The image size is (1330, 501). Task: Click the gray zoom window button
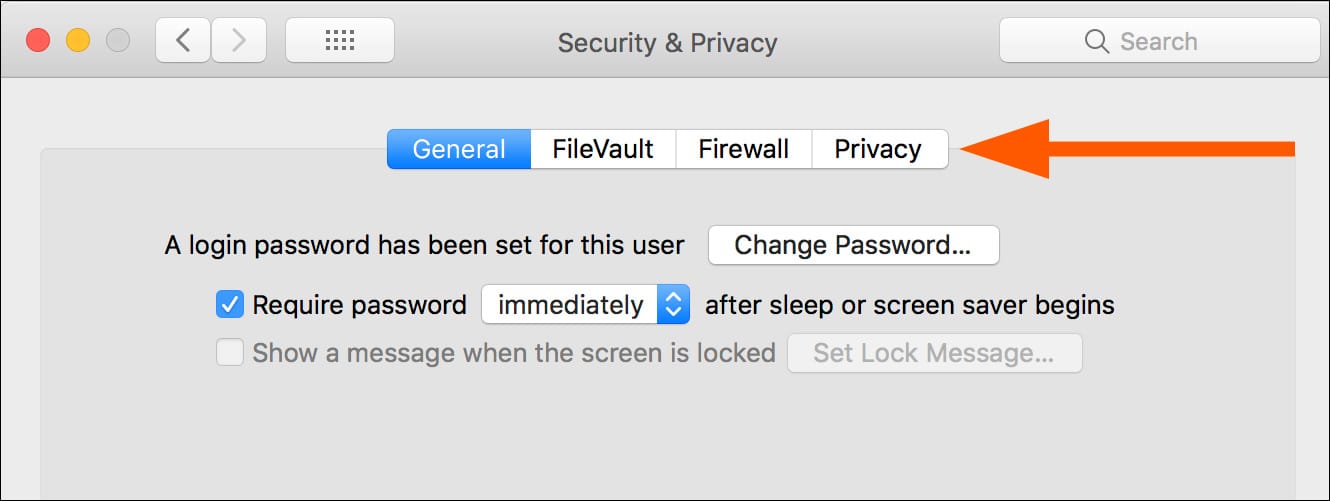pos(118,41)
